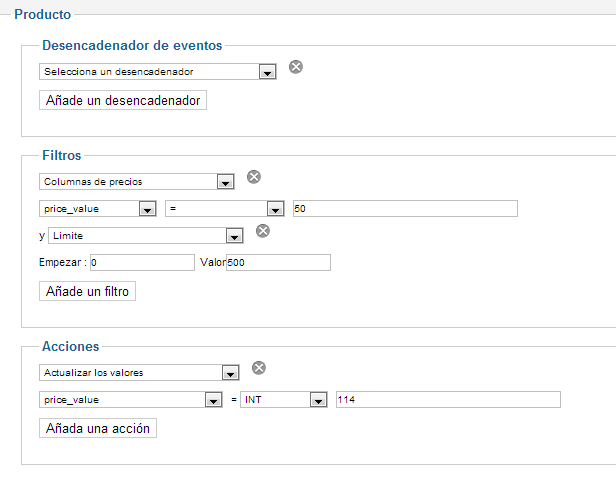Open the Selecciona un desencadenador dropdown
This screenshot has width=616, height=480.
point(157,72)
